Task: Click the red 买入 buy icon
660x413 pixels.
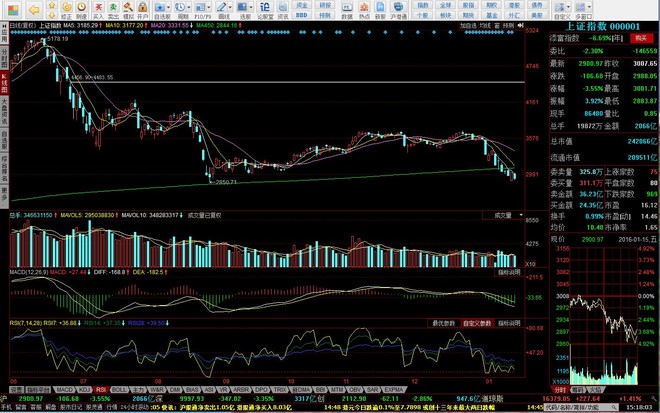Action: click(98, 7)
